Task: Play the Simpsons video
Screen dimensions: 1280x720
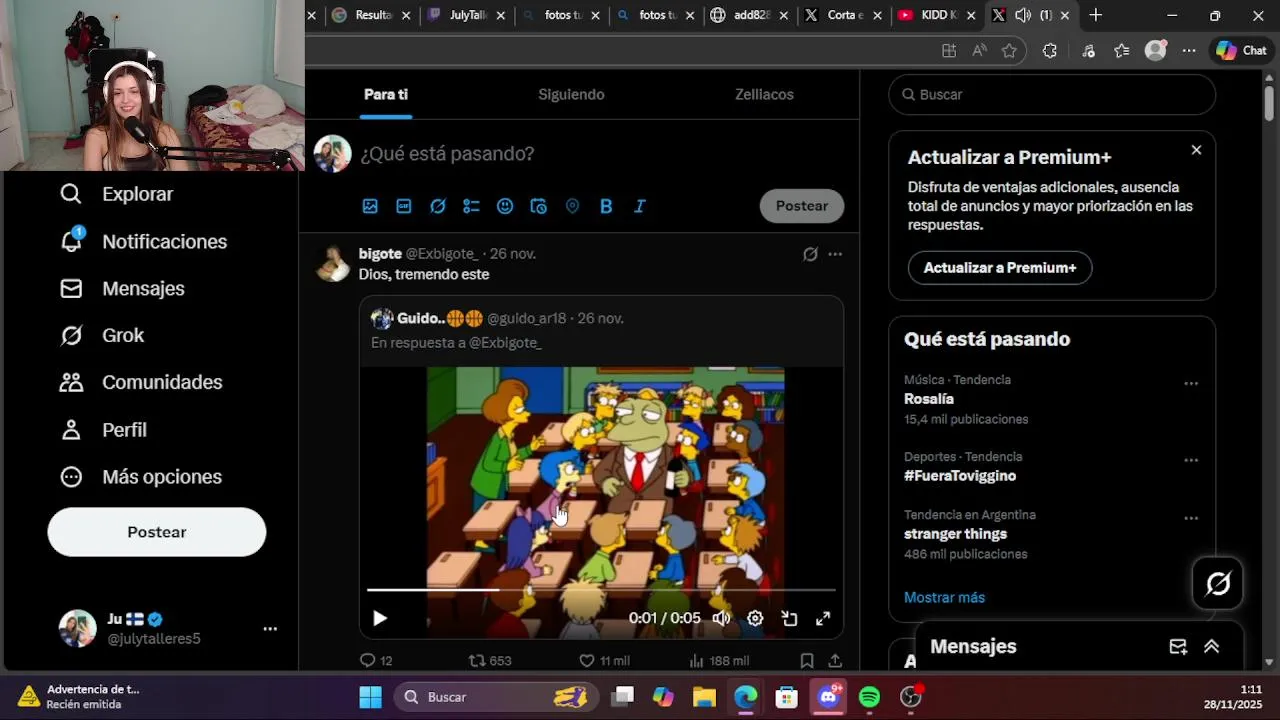Action: click(x=380, y=618)
